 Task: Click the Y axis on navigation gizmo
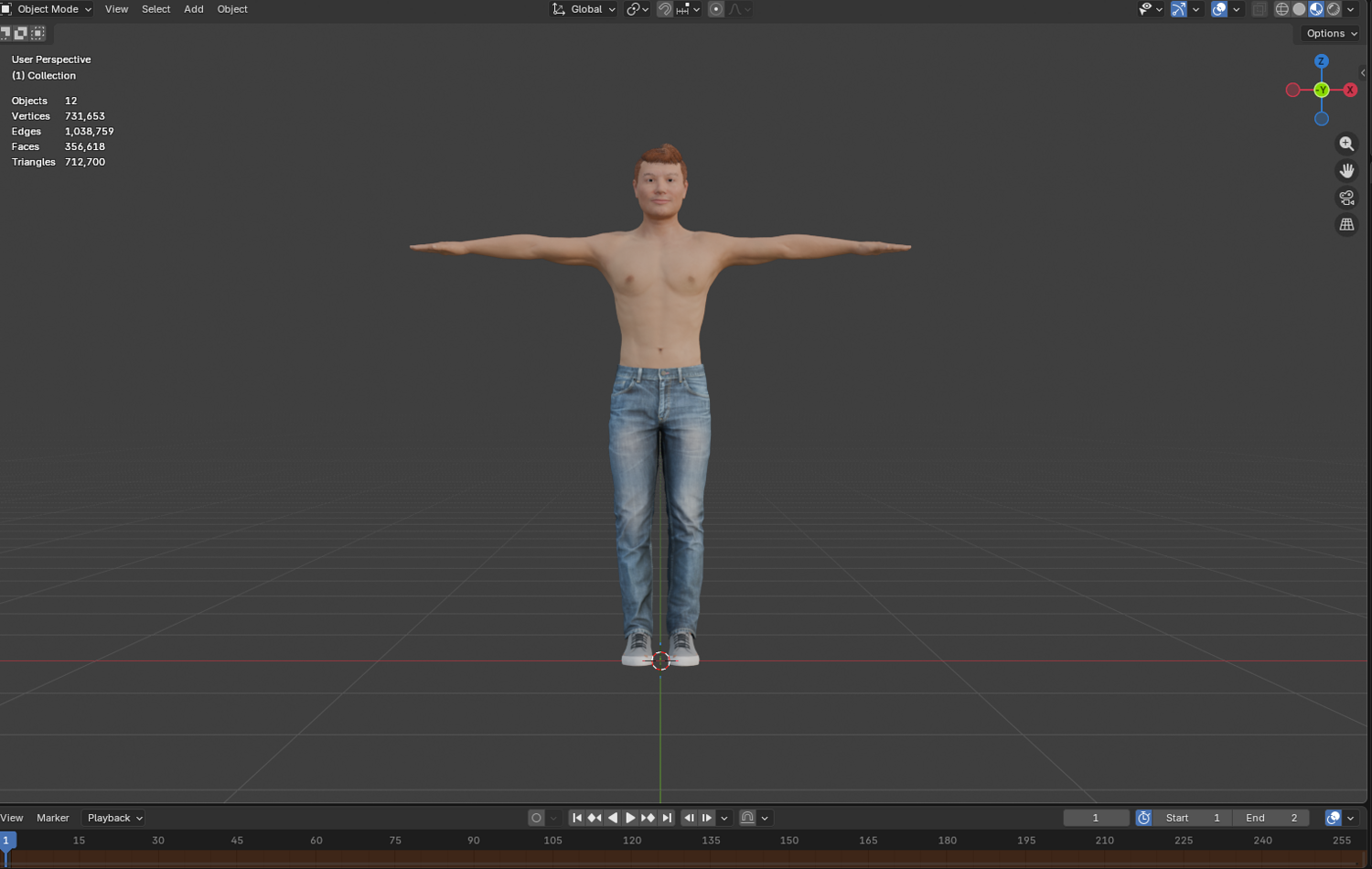1322,90
